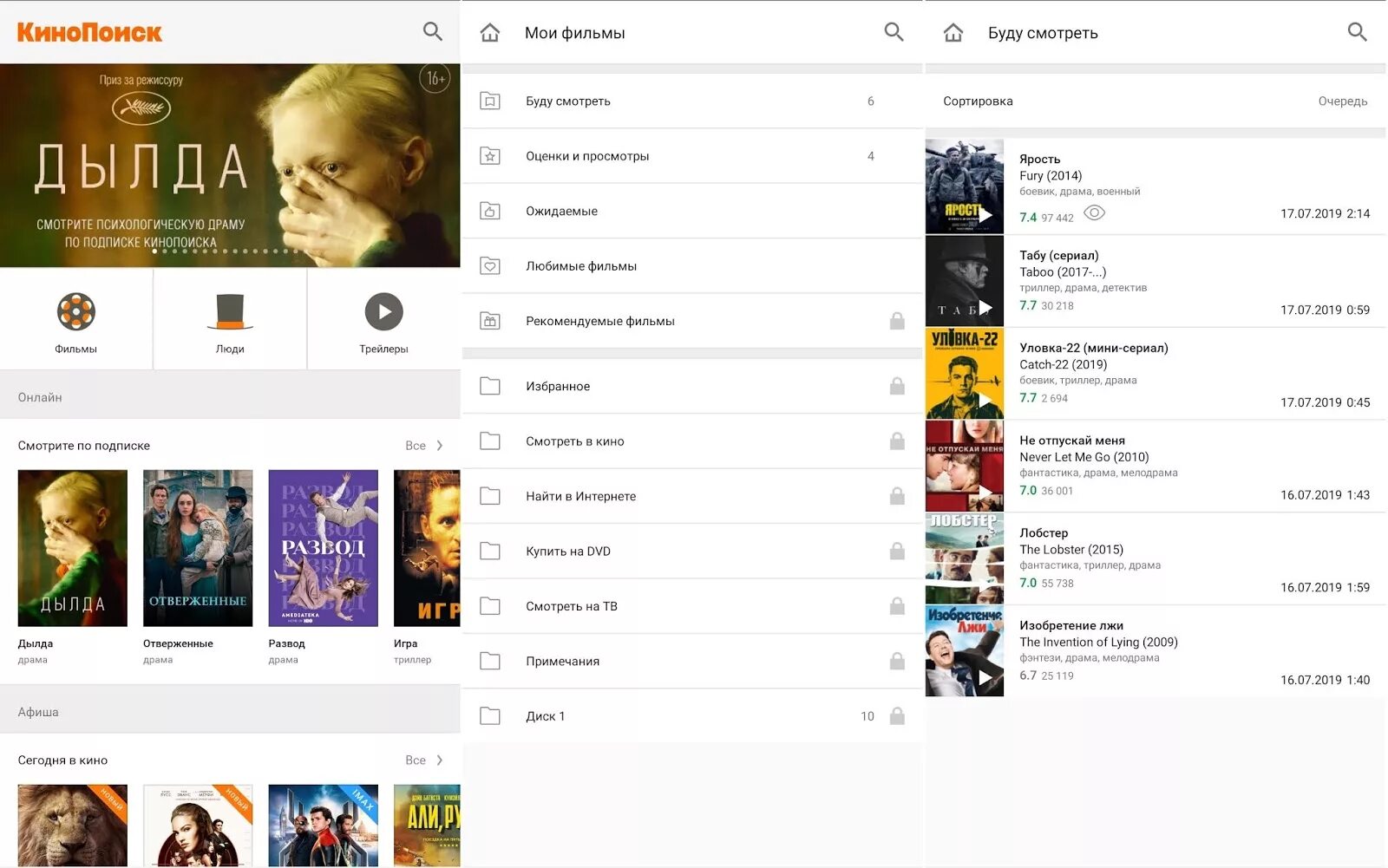Click lock icon on Смотреть на ТВ row

coord(897,606)
